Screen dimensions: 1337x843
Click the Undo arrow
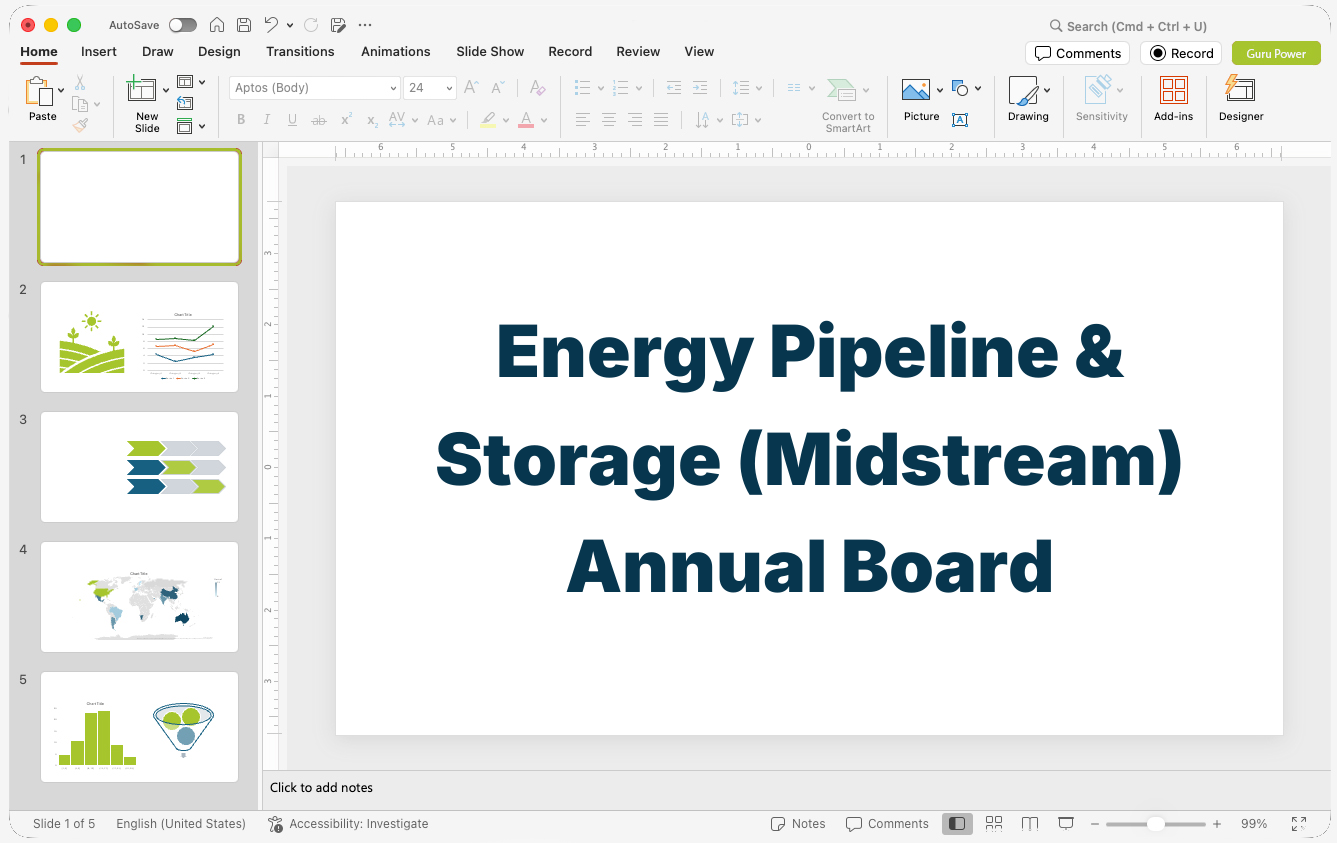pos(271,25)
